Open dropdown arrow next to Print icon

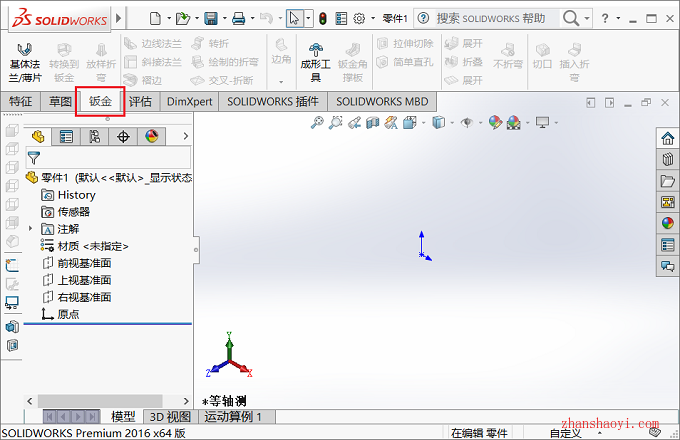click(x=252, y=18)
